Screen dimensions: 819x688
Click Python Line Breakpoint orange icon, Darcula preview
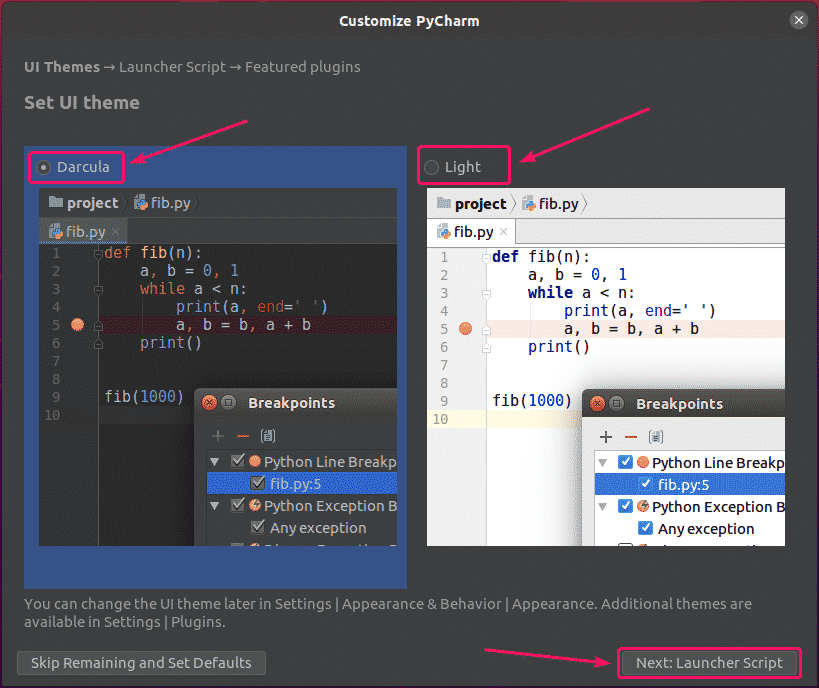(x=255, y=461)
